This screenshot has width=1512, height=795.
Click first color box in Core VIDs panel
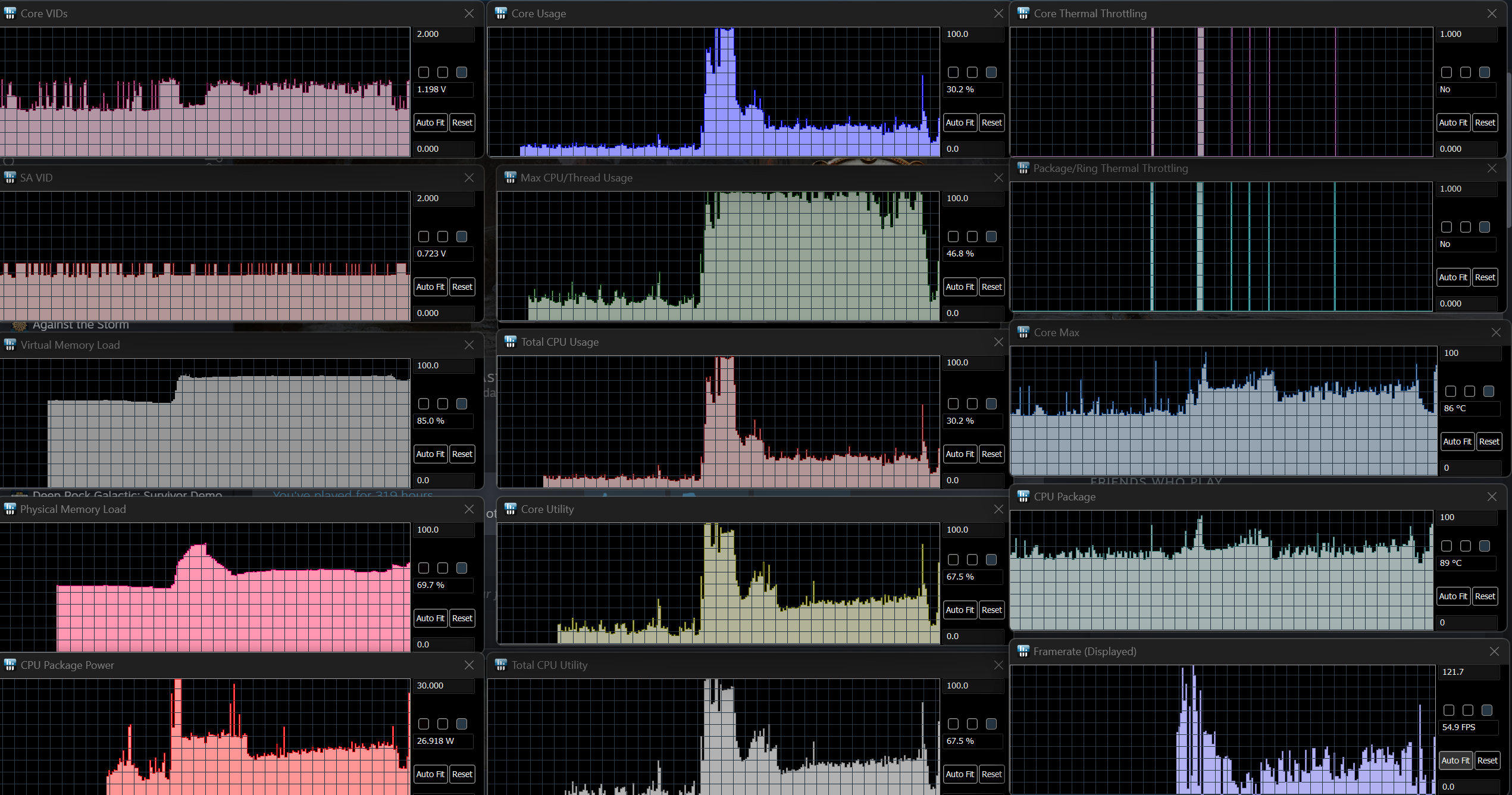(424, 72)
